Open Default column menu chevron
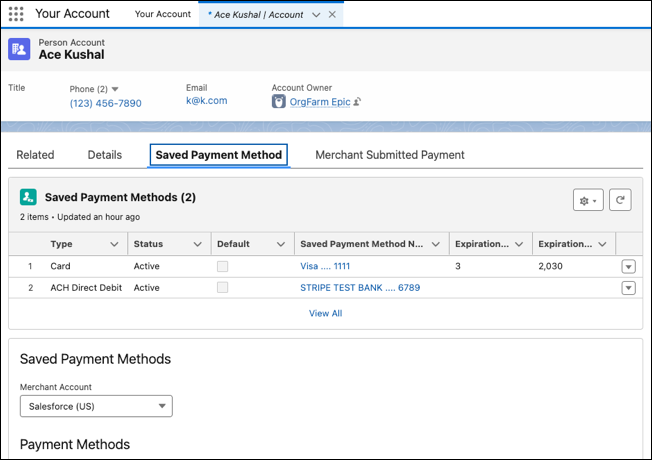 281,244
